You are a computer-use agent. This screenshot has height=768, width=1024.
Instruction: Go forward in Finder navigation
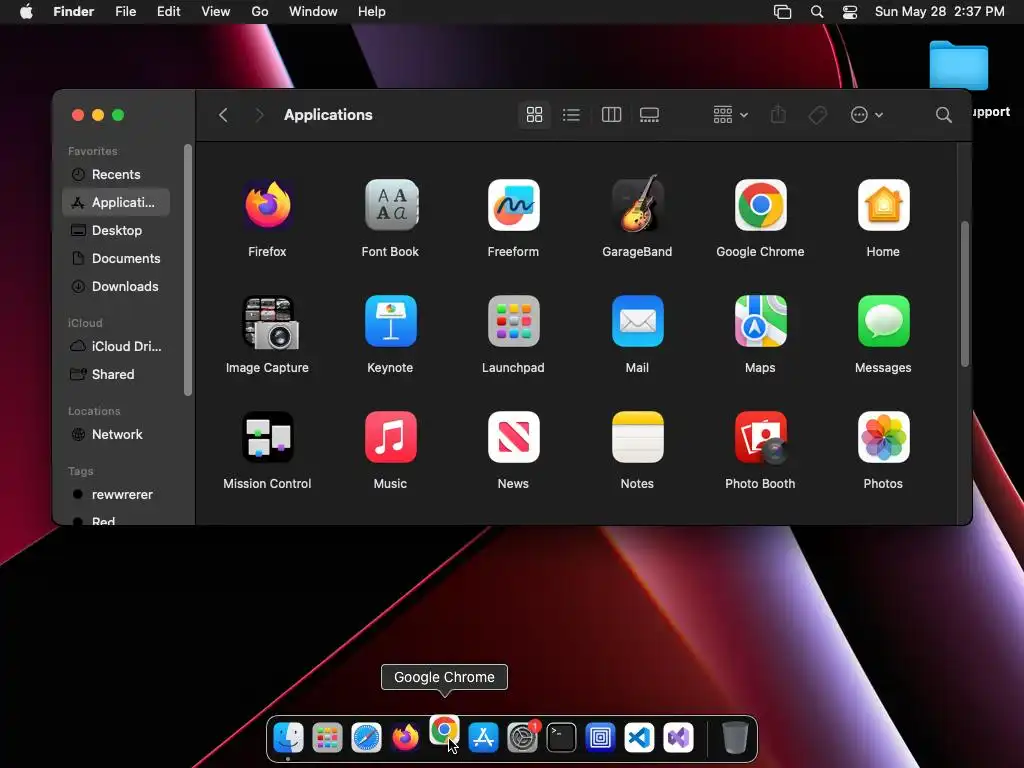click(259, 115)
